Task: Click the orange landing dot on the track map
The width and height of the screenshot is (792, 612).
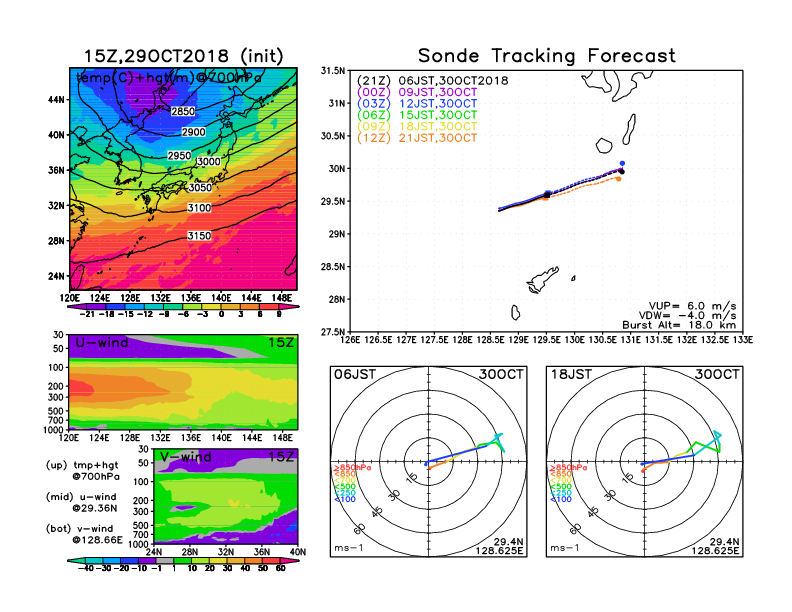Action: pos(619,179)
